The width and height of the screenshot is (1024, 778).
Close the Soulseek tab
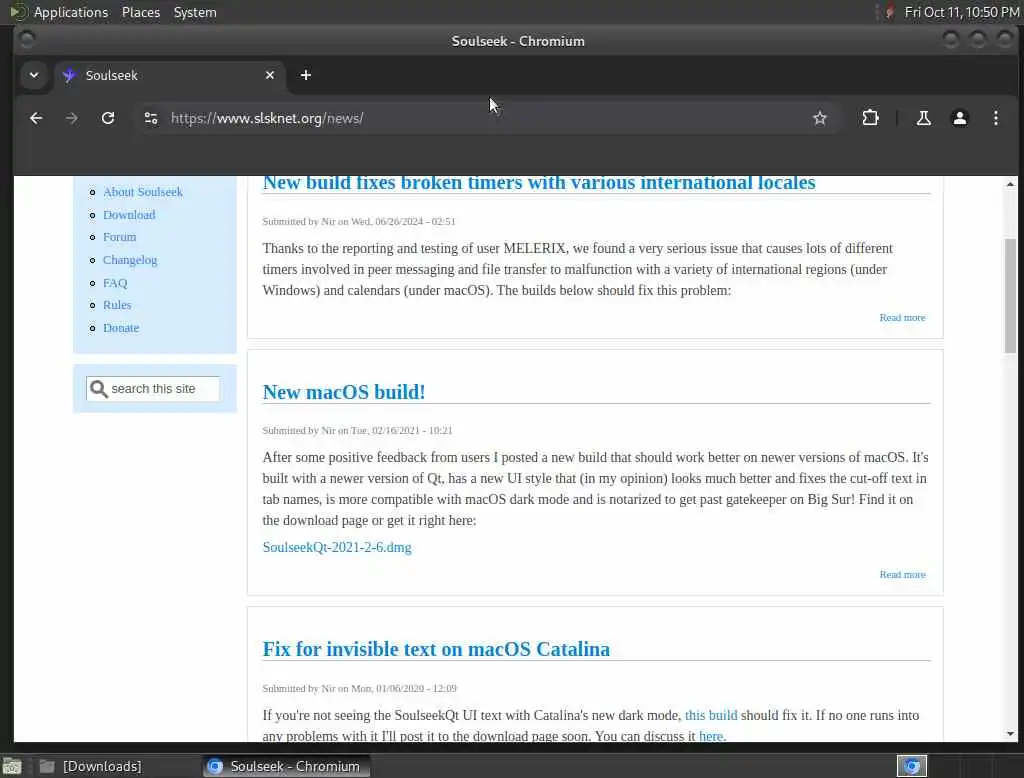tap(270, 75)
